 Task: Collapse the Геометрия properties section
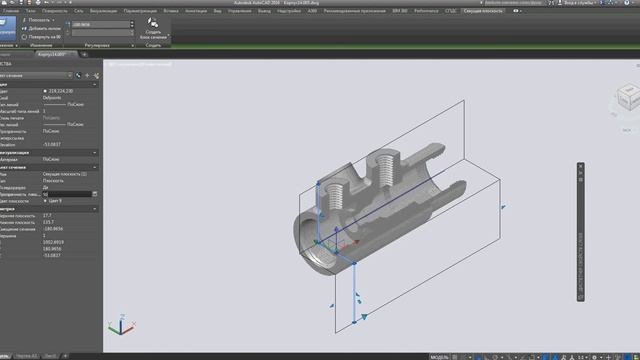tap(95, 209)
